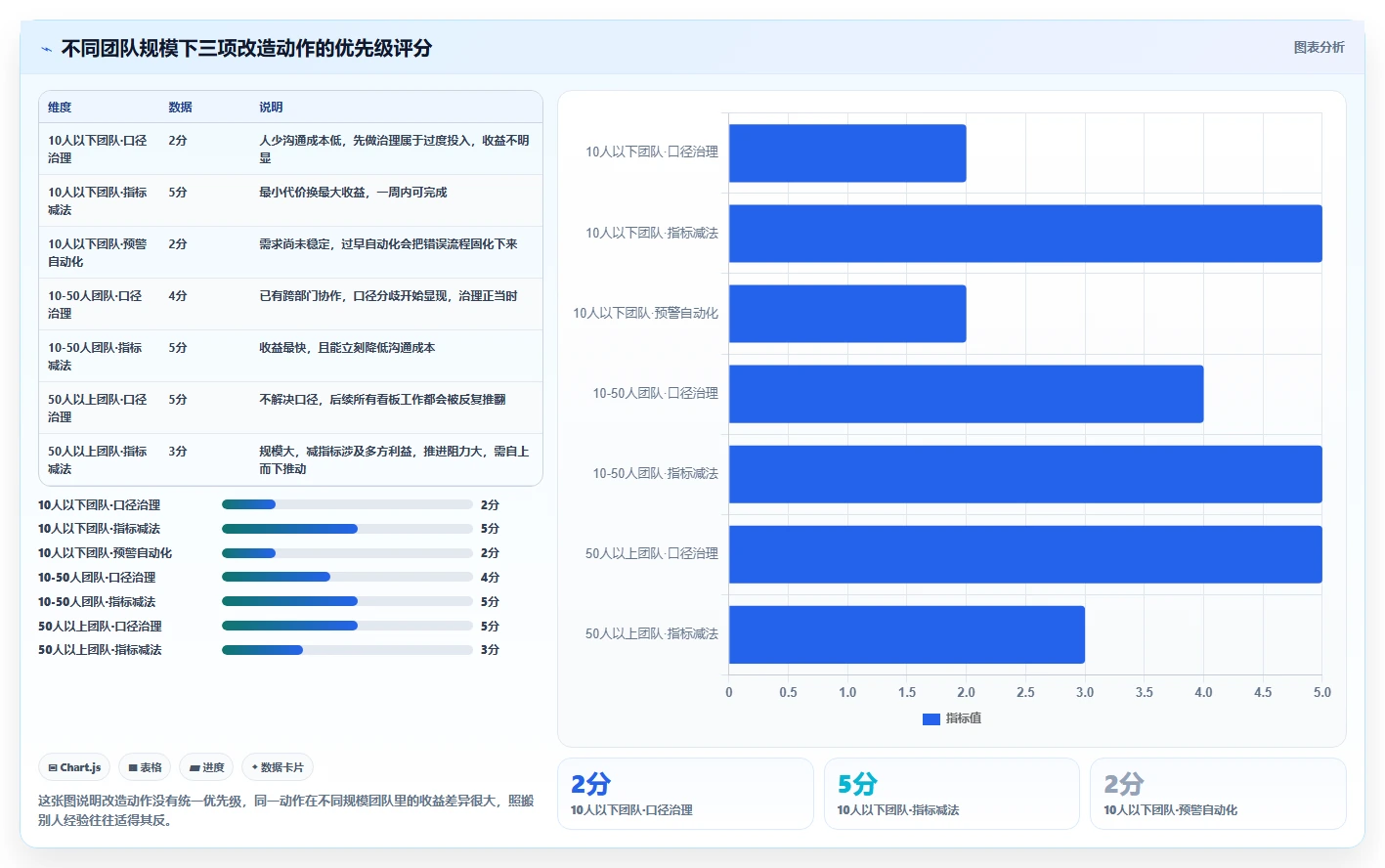Click the 数据 column header
Image resolution: width=1385 pixels, height=868 pixels.
click(180, 108)
